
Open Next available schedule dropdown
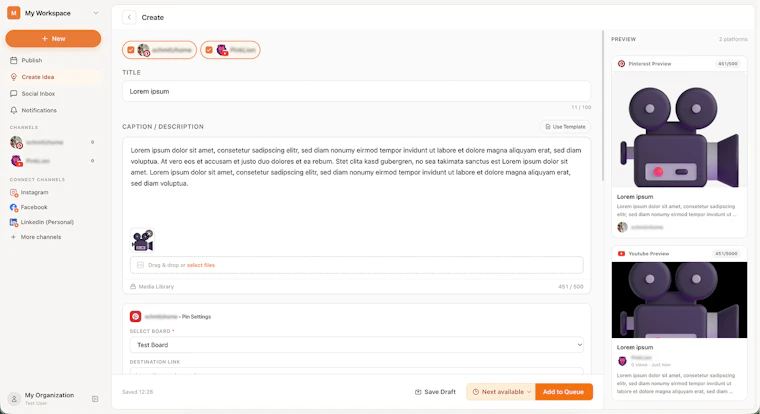click(x=501, y=392)
